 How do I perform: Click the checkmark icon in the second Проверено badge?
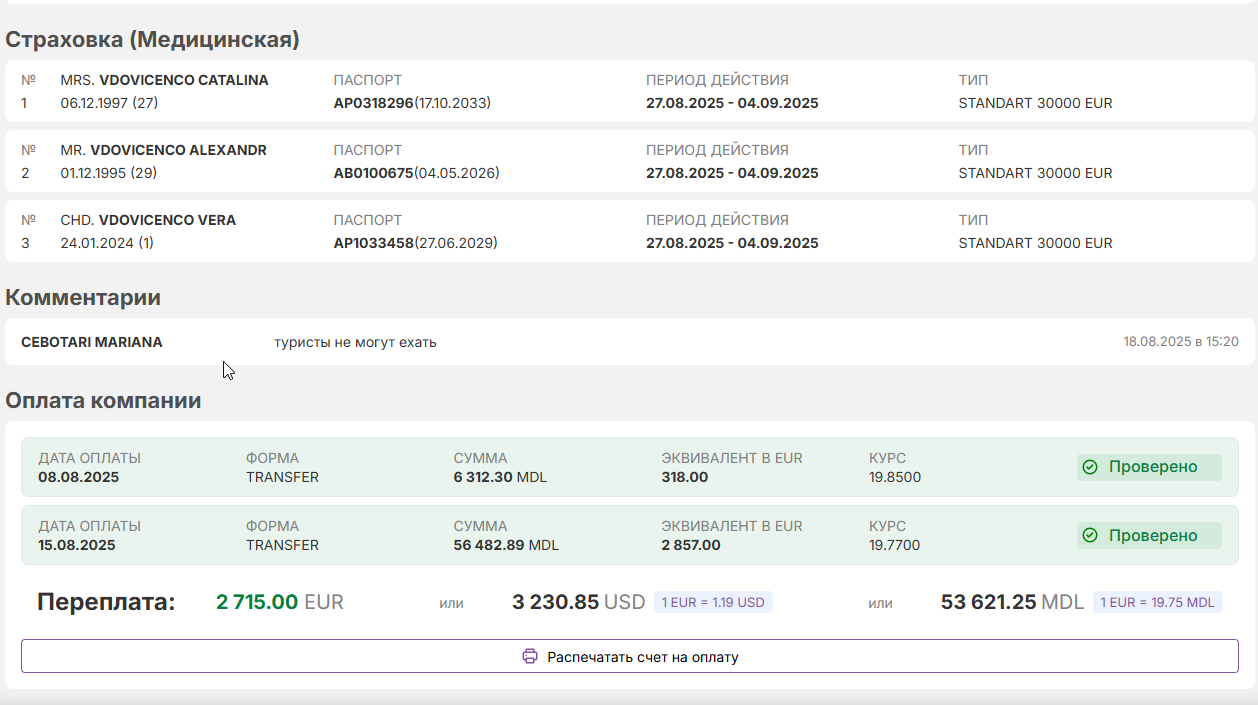(1090, 535)
